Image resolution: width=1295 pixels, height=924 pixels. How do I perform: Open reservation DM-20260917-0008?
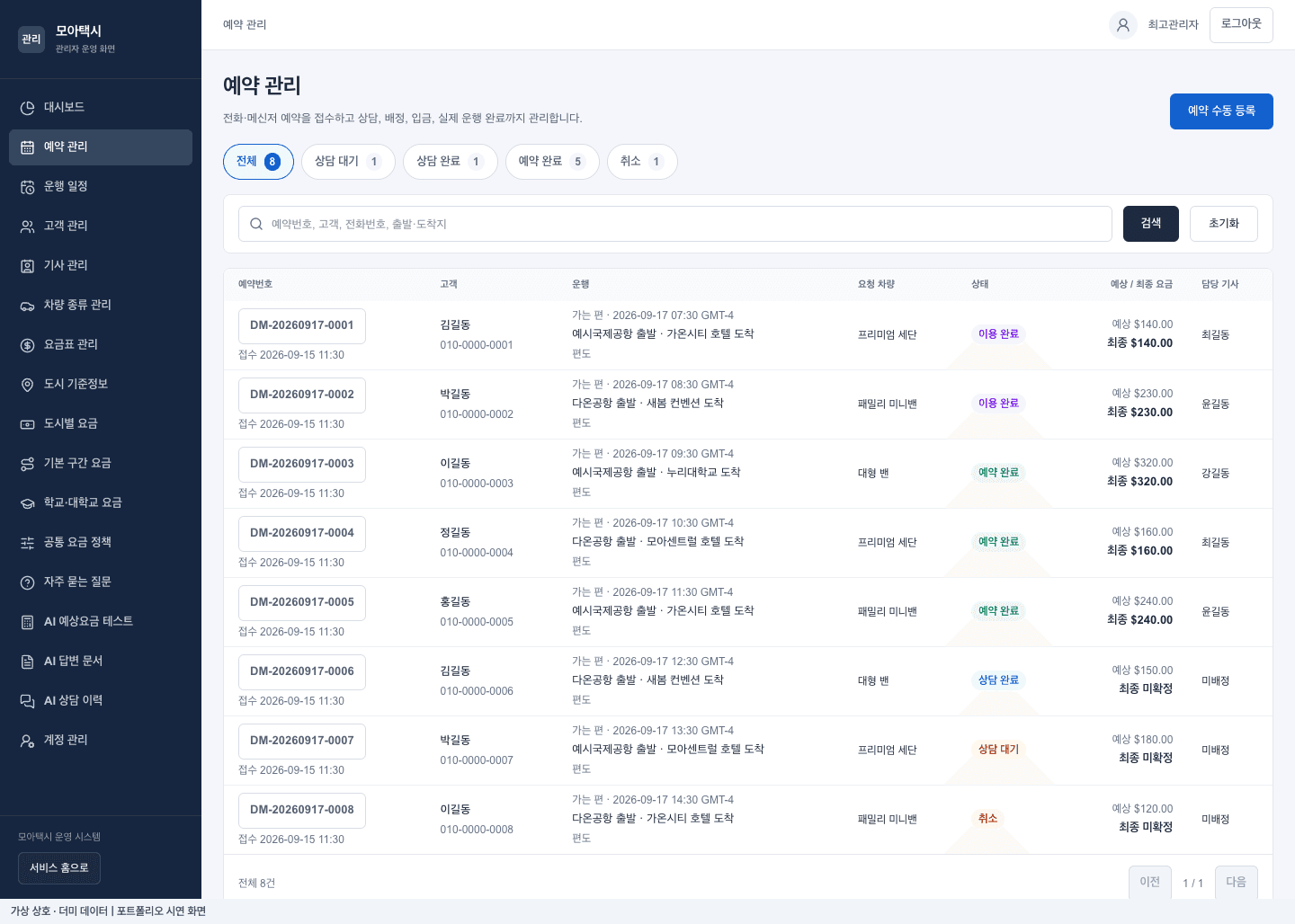(302, 811)
